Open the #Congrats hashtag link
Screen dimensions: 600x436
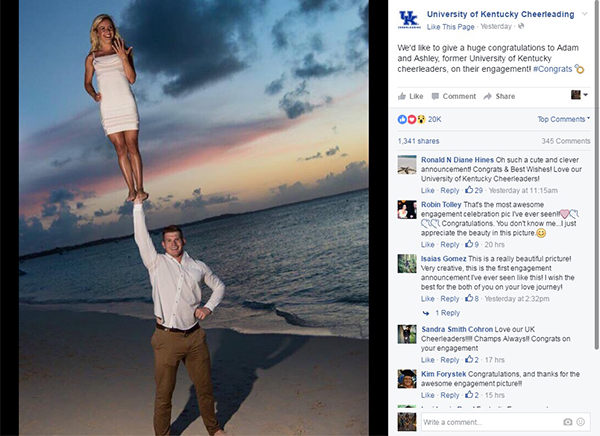pos(558,69)
